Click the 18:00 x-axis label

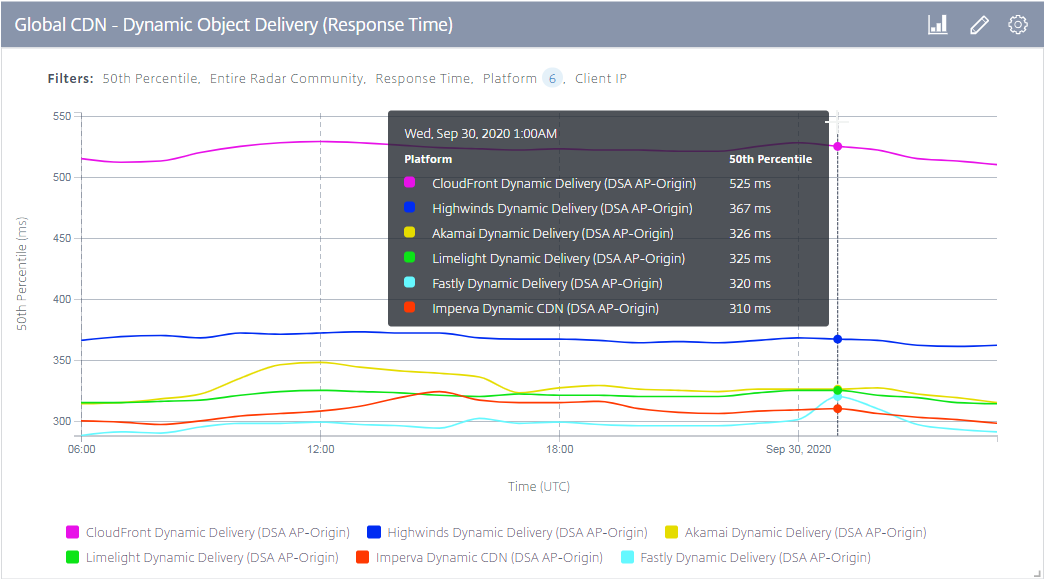click(559, 449)
